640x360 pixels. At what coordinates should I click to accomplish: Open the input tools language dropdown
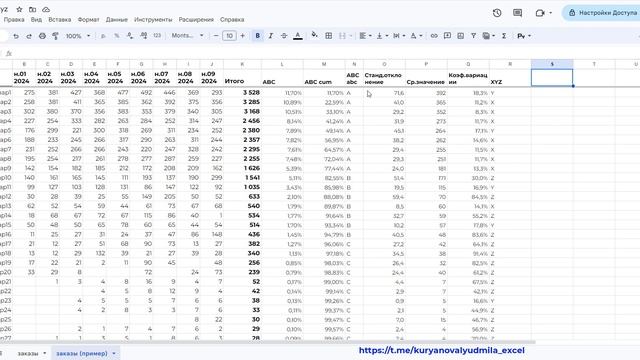click(524, 36)
